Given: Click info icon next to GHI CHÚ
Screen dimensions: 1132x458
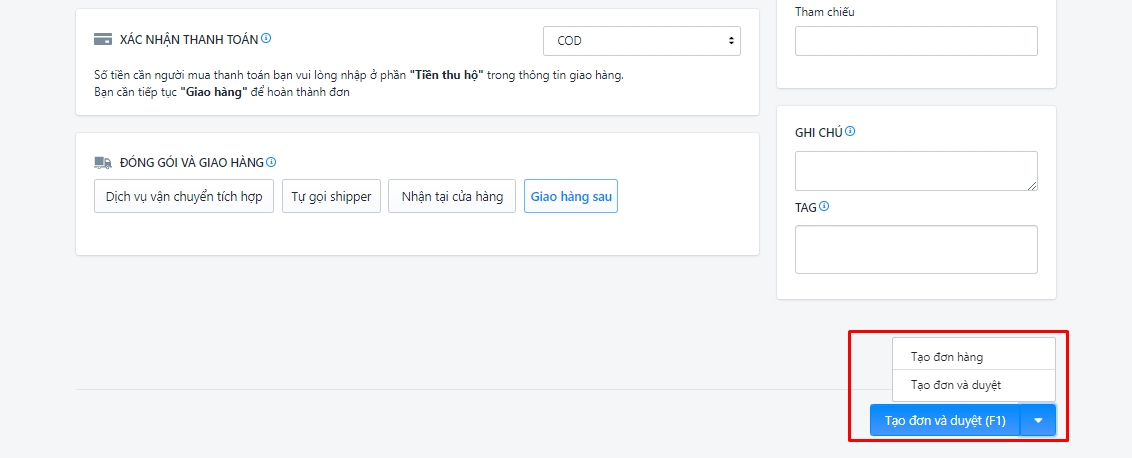Looking at the screenshot, I should click(x=850, y=131).
